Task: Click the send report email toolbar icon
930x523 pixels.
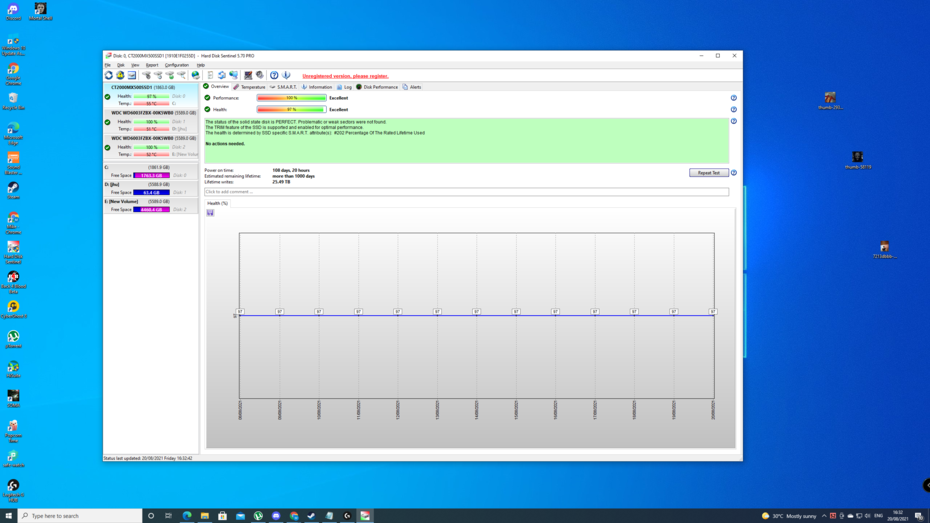Action: (x=132, y=75)
